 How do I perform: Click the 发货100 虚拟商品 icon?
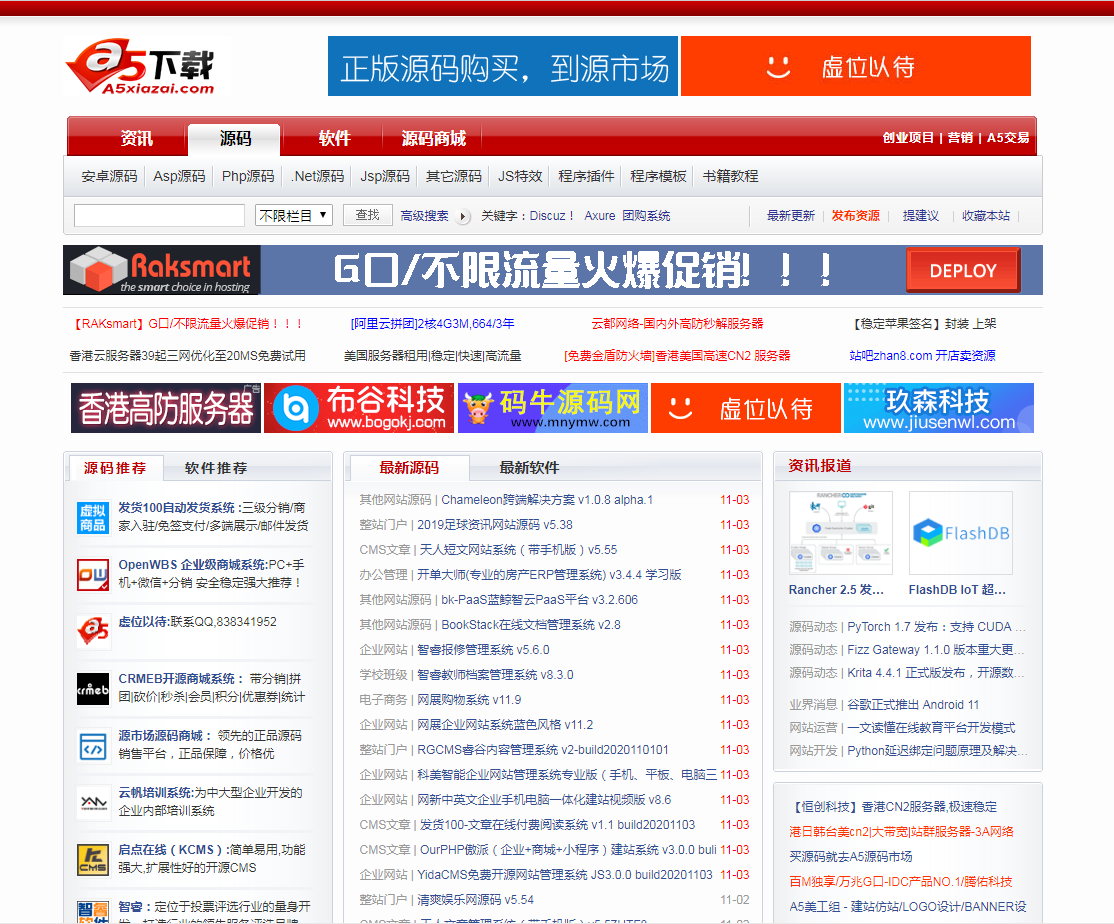click(93, 518)
